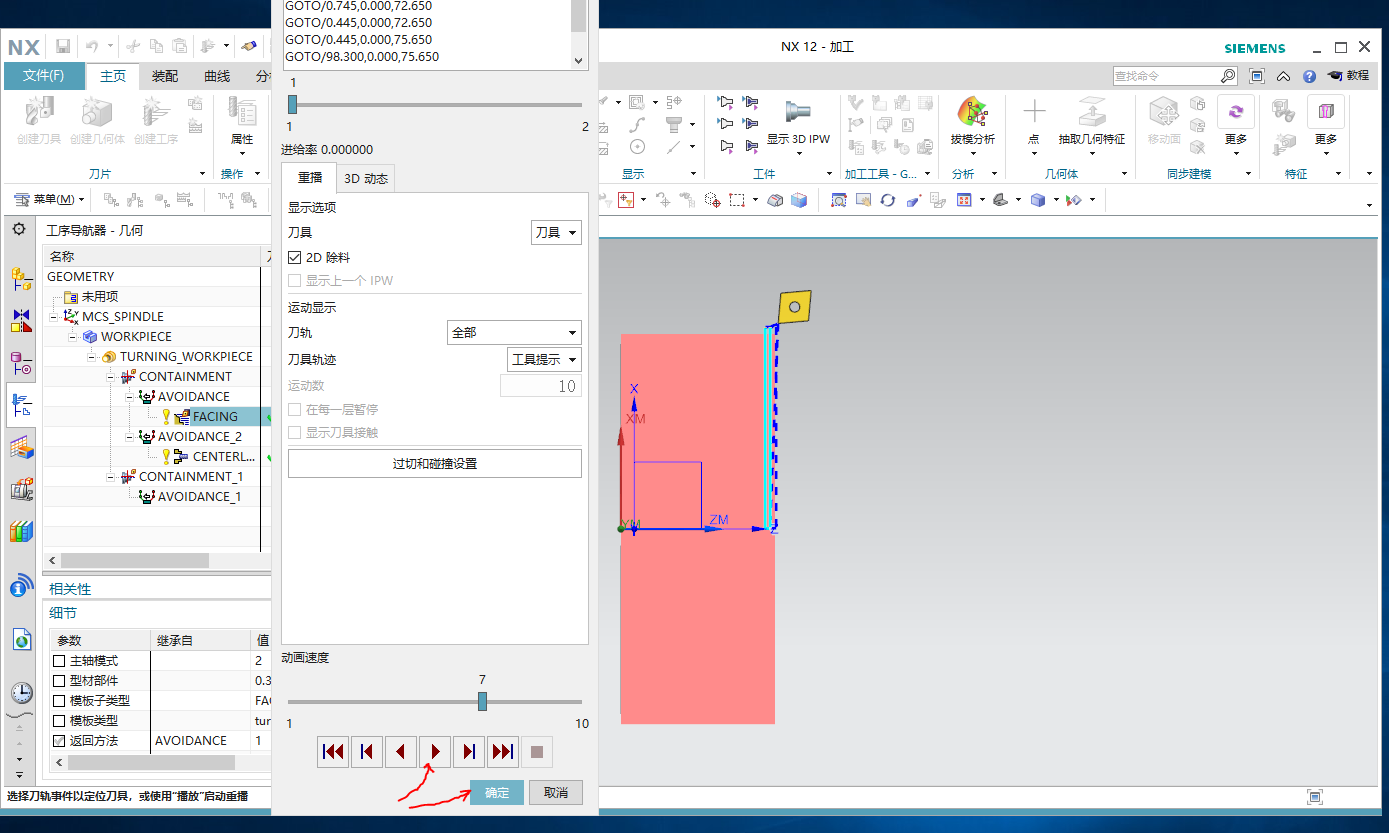Collapse the CONTAINMENT_1 tree node
This screenshot has height=833, width=1389.
[x=110, y=476]
